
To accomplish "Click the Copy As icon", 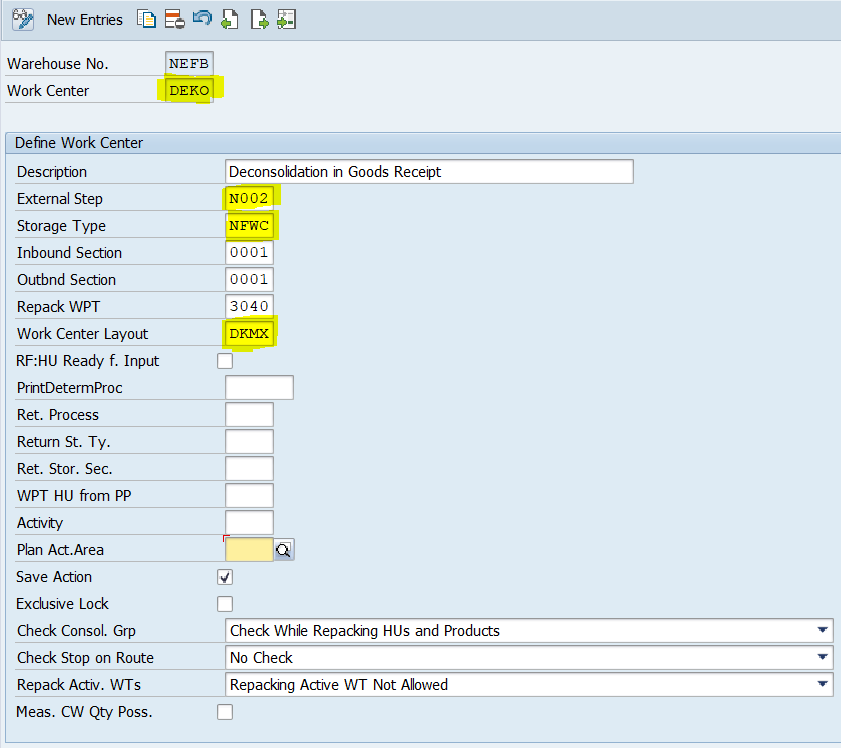I will point(147,19).
